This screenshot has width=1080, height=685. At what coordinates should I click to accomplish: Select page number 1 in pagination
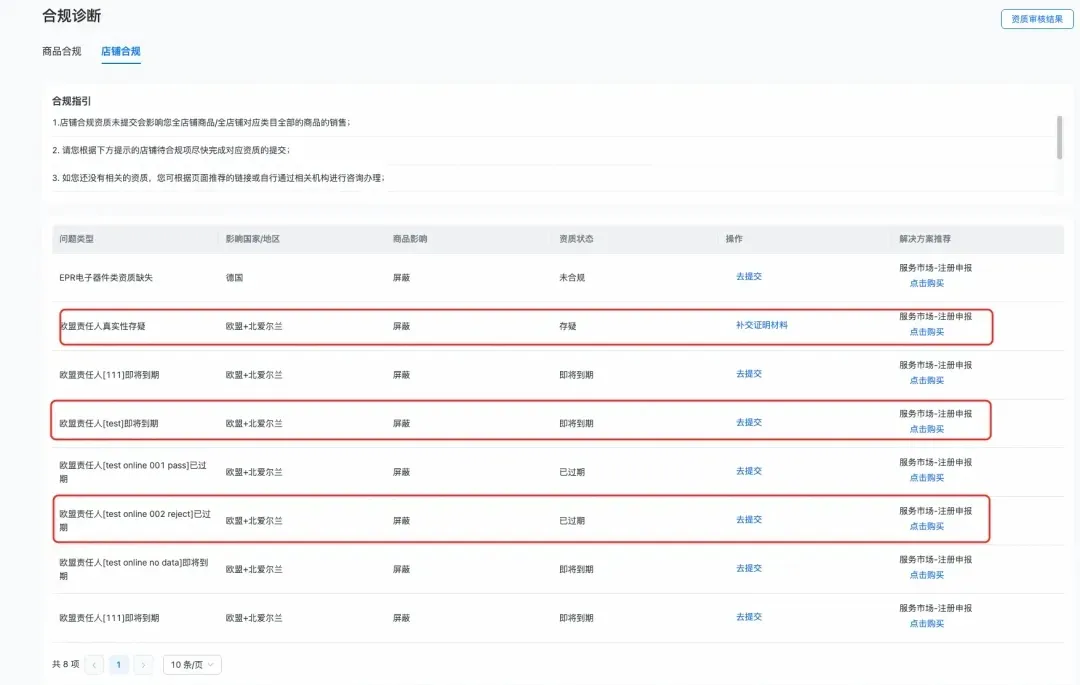119,665
